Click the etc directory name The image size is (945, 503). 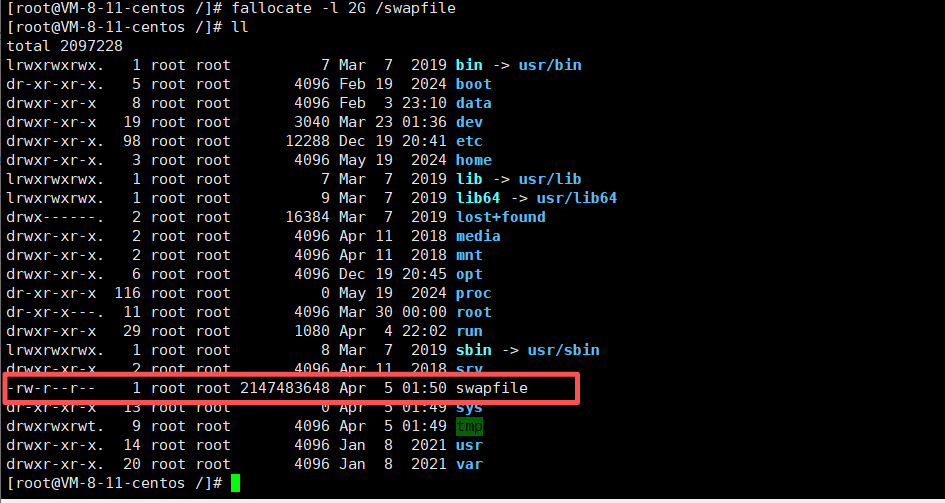(x=468, y=141)
